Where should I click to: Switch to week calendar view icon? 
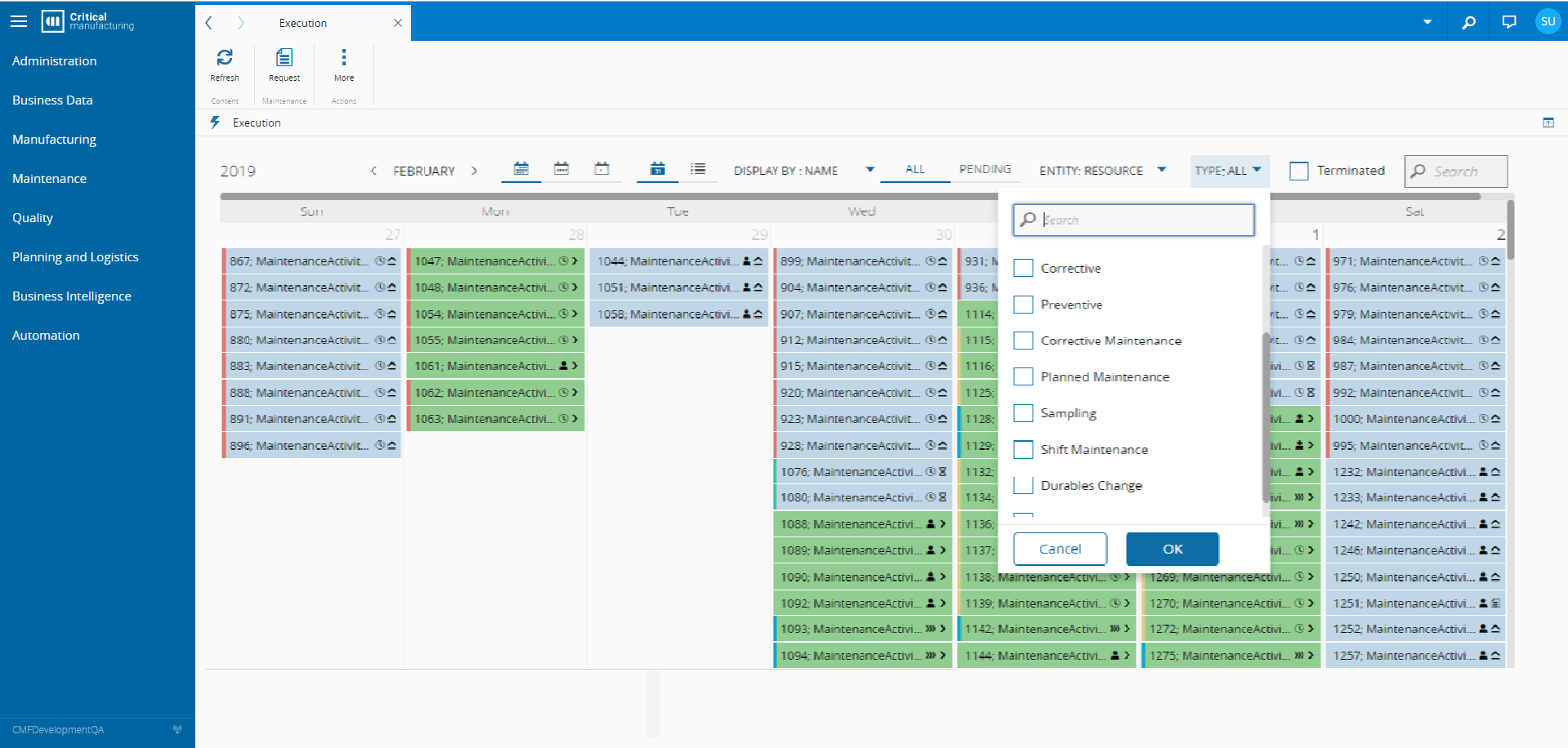[561, 169]
